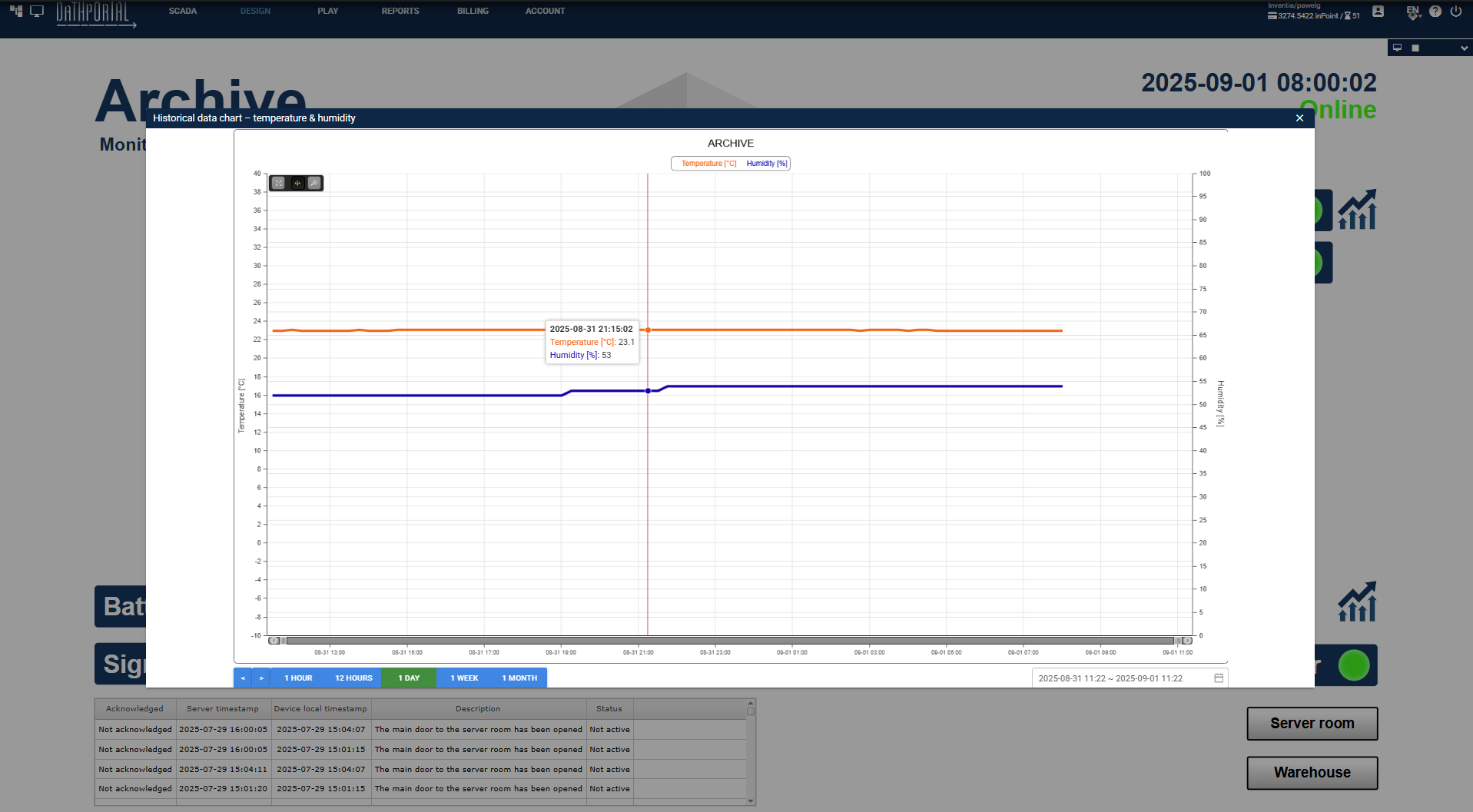This screenshot has height=812, width=1473.
Task: Click the Acknowledged column header
Action: click(x=135, y=709)
